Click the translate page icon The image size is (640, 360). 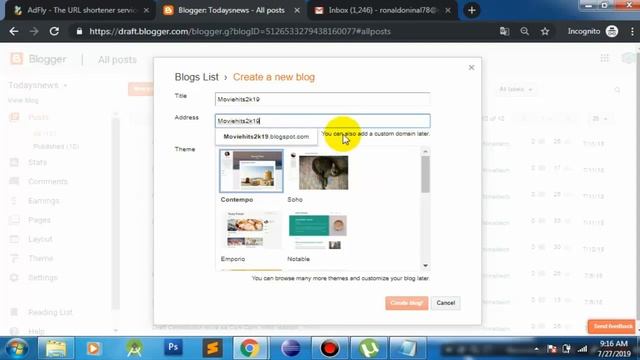(504, 31)
